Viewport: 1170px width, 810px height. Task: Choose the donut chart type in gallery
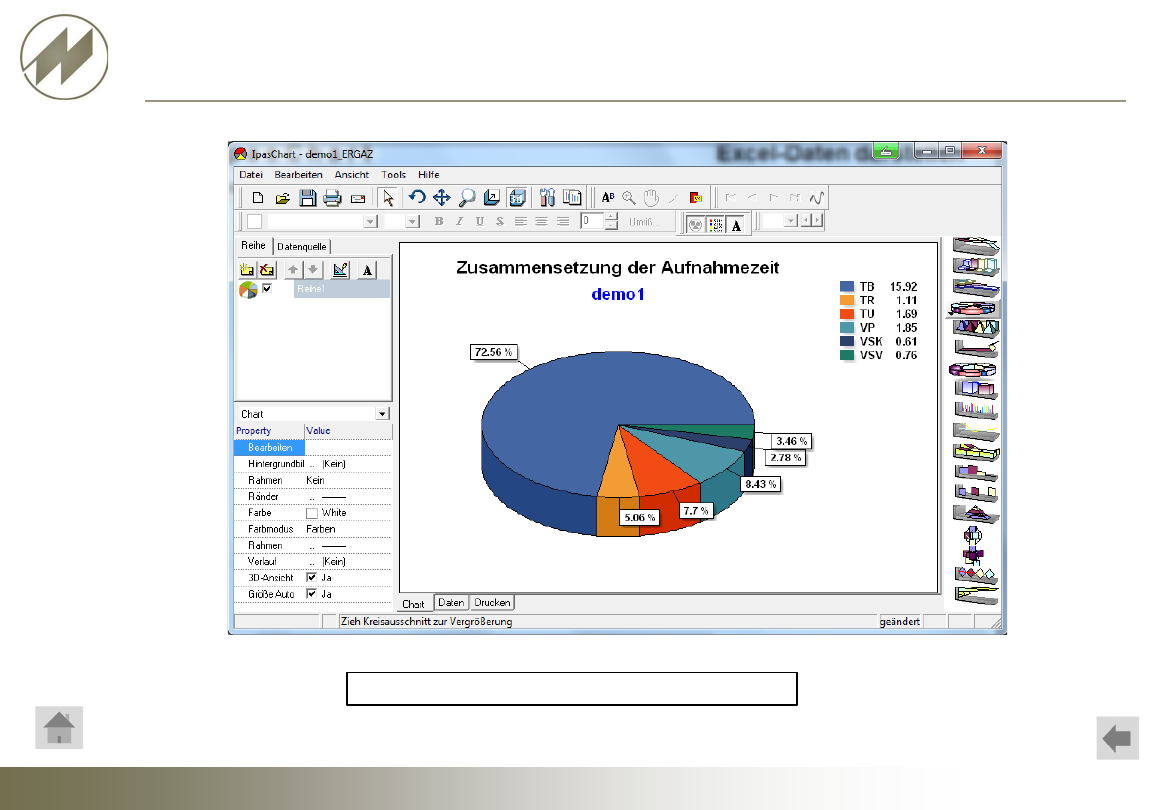tap(973, 370)
